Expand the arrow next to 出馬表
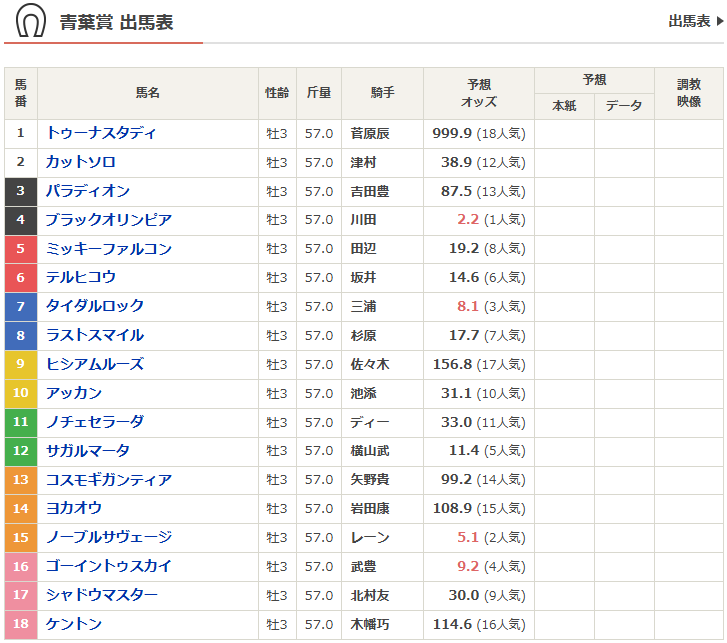 coord(720,21)
